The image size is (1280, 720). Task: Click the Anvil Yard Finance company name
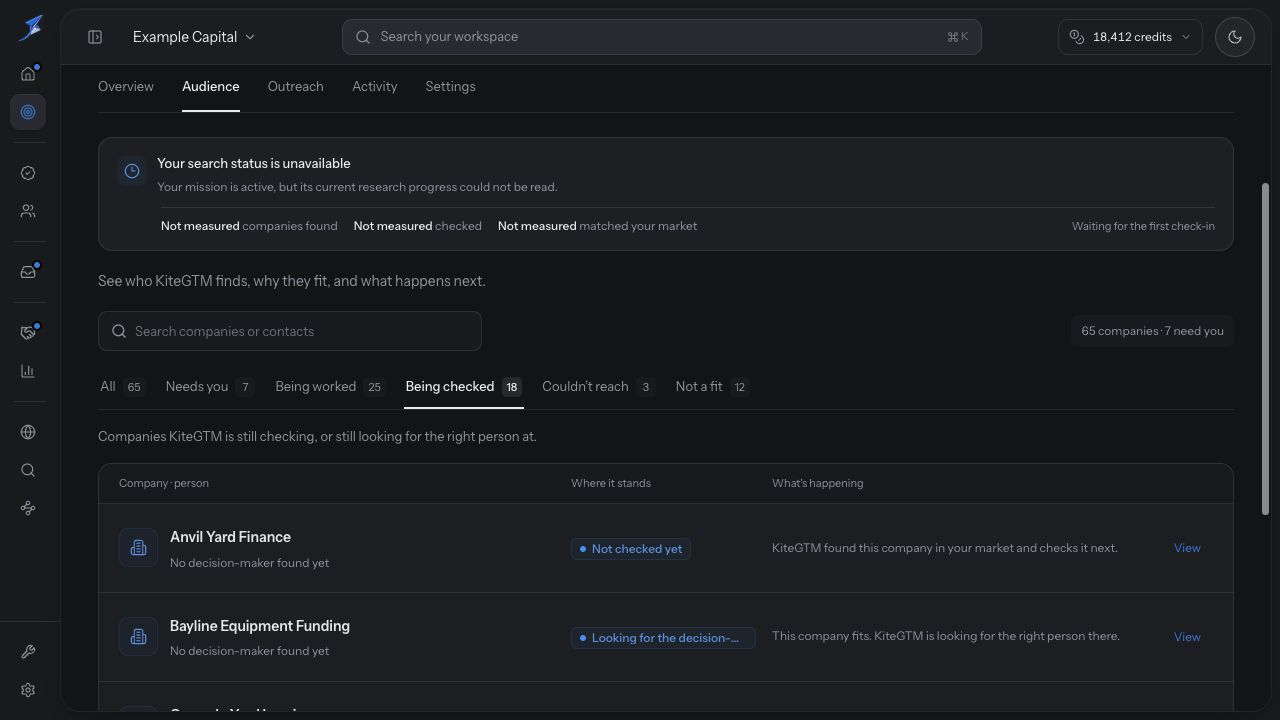click(x=230, y=537)
